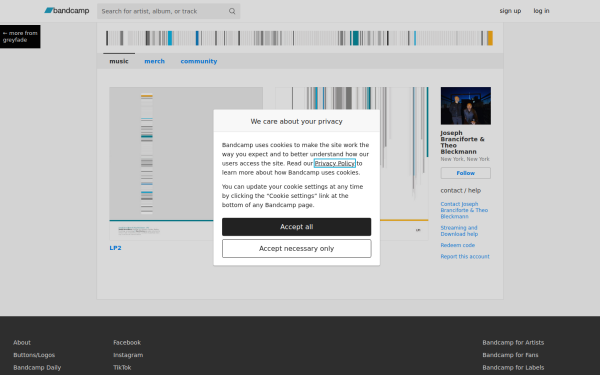This screenshot has height=375, width=600.
Task: Open the log in link
Action: [541, 11]
